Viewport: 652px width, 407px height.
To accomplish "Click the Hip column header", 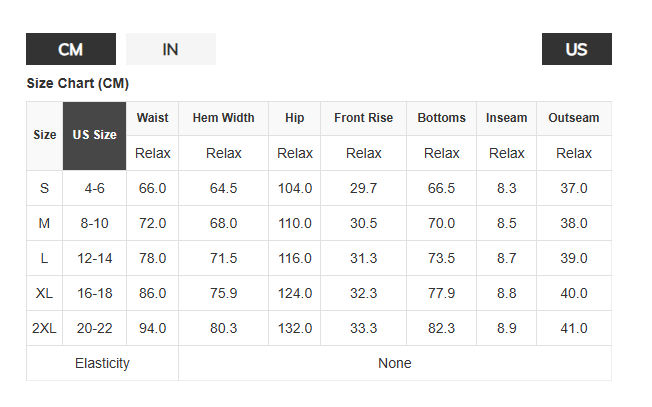I will click(294, 118).
